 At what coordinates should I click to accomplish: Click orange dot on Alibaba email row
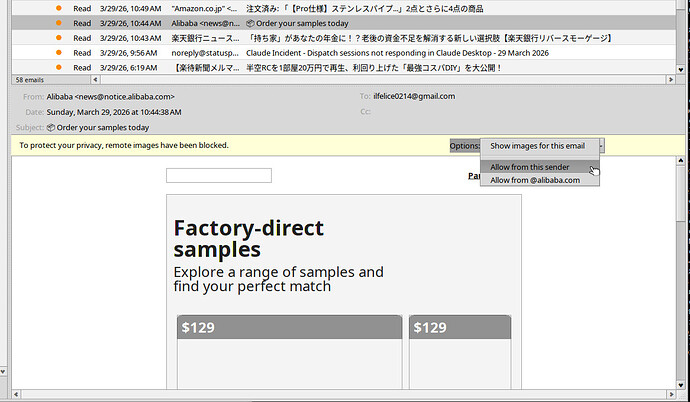59,23
